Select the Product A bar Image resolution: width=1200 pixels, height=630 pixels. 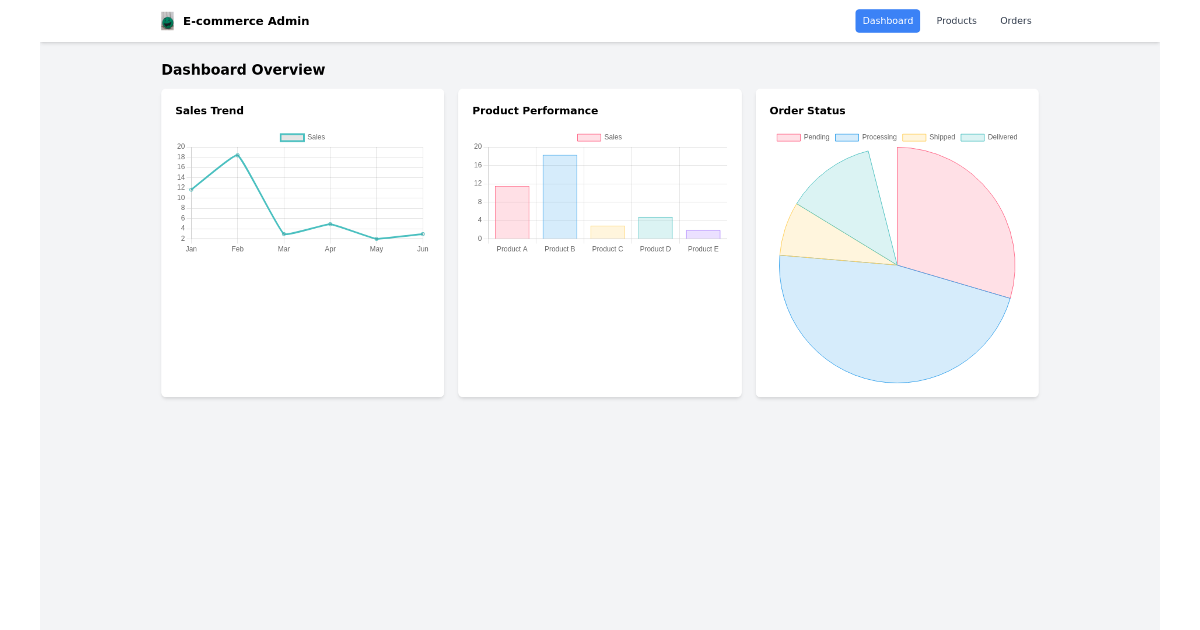click(x=512, y=212)
